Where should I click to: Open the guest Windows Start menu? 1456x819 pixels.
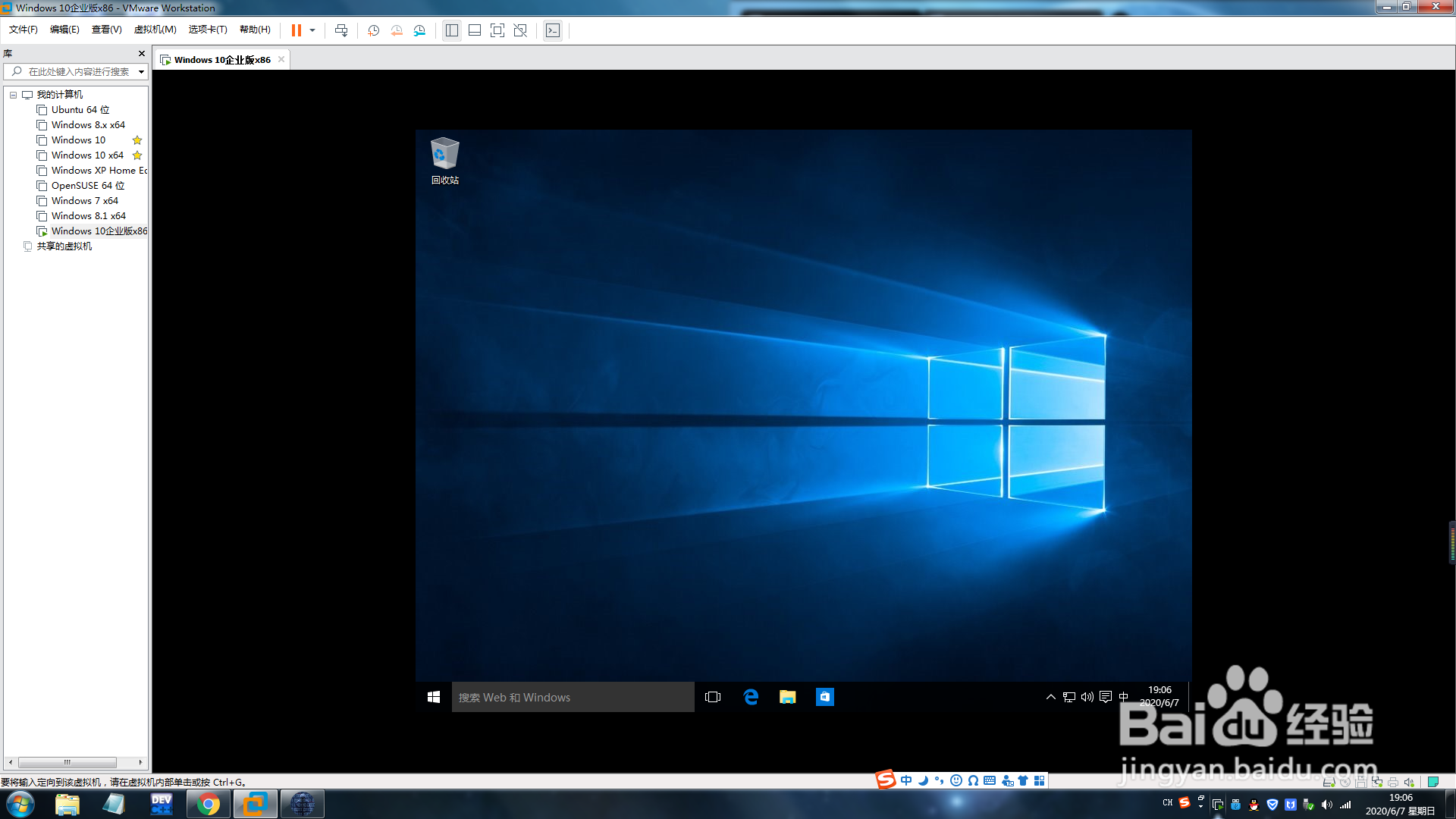coord(434,697)
